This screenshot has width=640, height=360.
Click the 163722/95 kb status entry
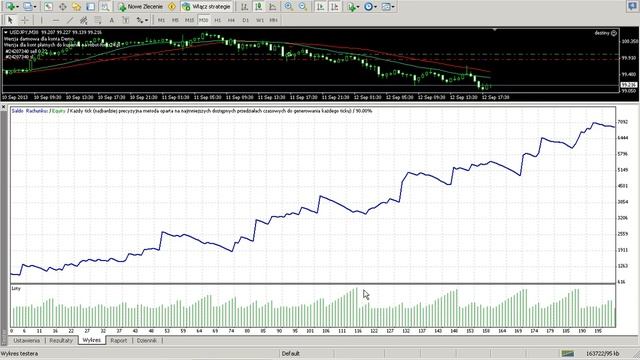click(602, 353)
